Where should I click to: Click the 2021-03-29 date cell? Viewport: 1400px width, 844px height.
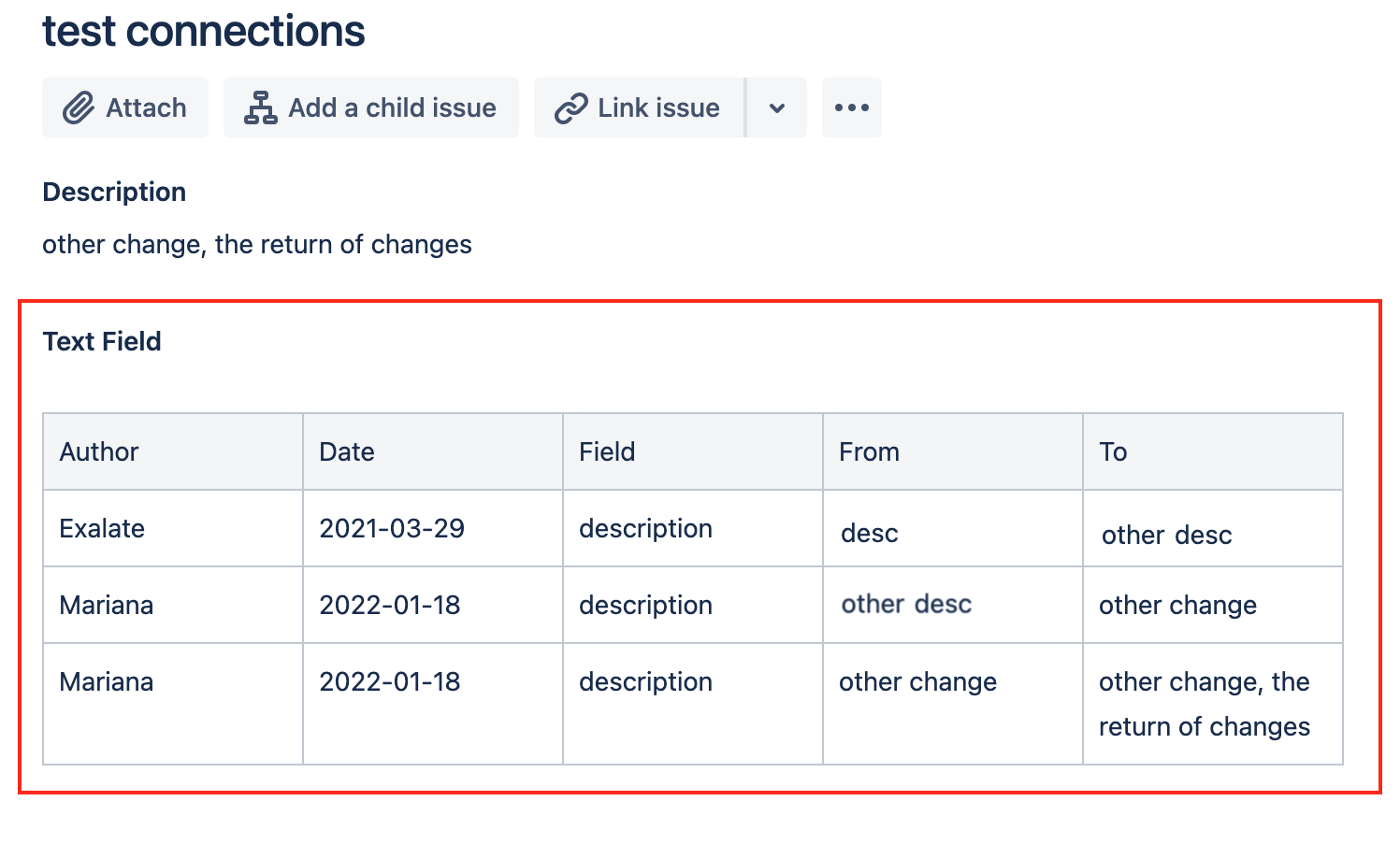tap(392, 529)
